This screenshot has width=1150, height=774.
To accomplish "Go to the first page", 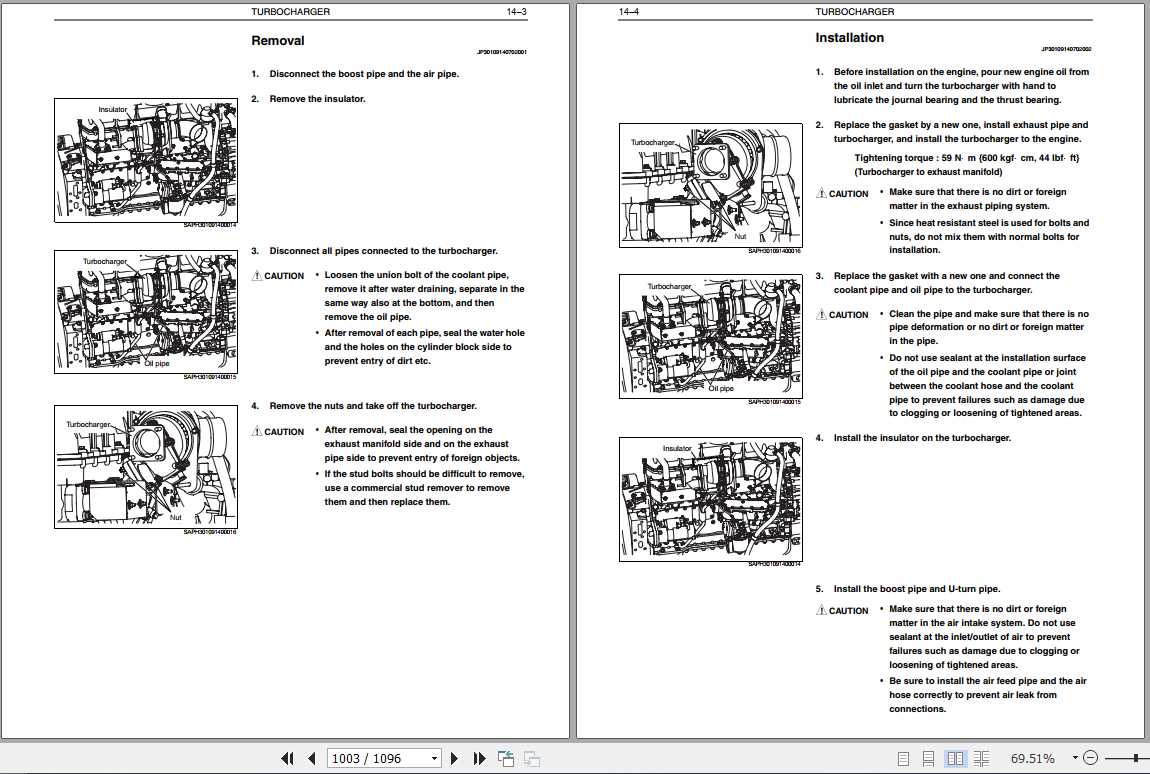I will pos(287,759).
